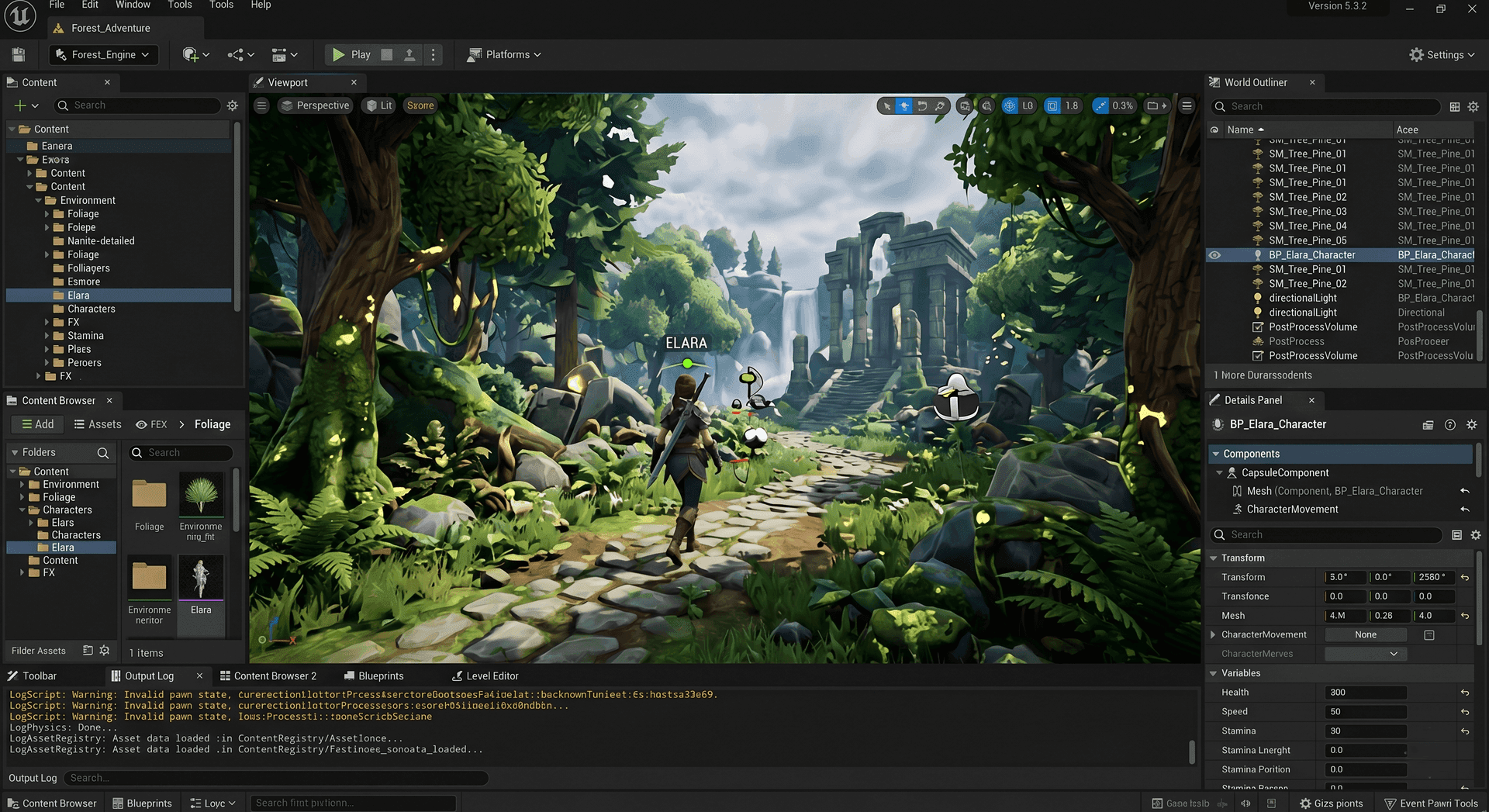Switch to the Blueprints bottom tab
Viewport: 1489px width, 812px height.
374,676
